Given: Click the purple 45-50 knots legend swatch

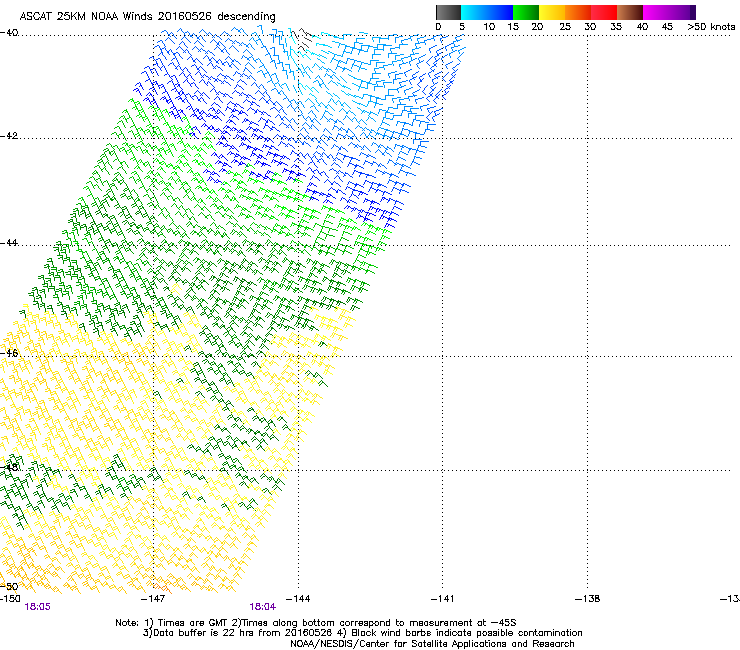Looking at the screenshot, I should (682, 12).
